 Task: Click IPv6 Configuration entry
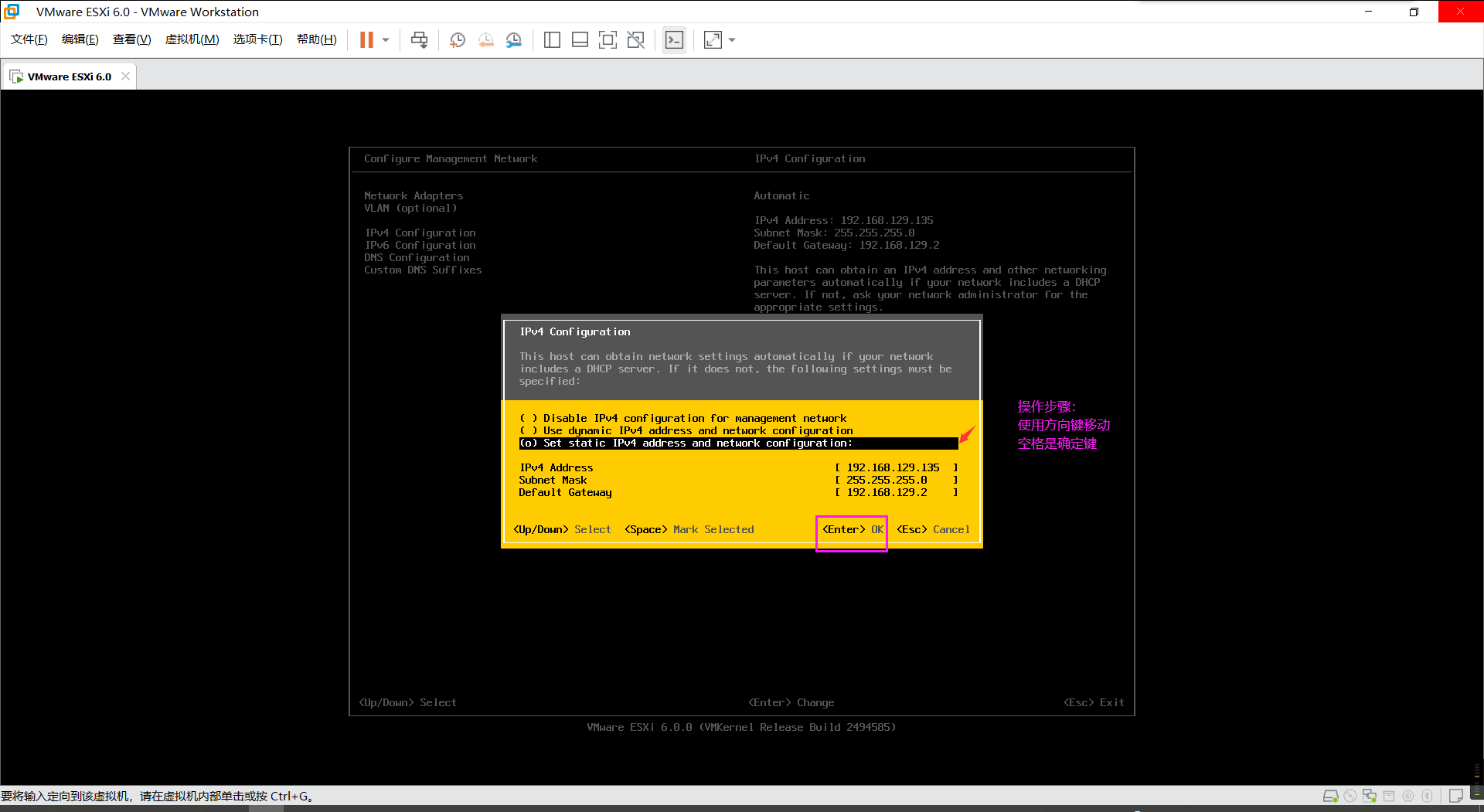(x=420, y=245)
